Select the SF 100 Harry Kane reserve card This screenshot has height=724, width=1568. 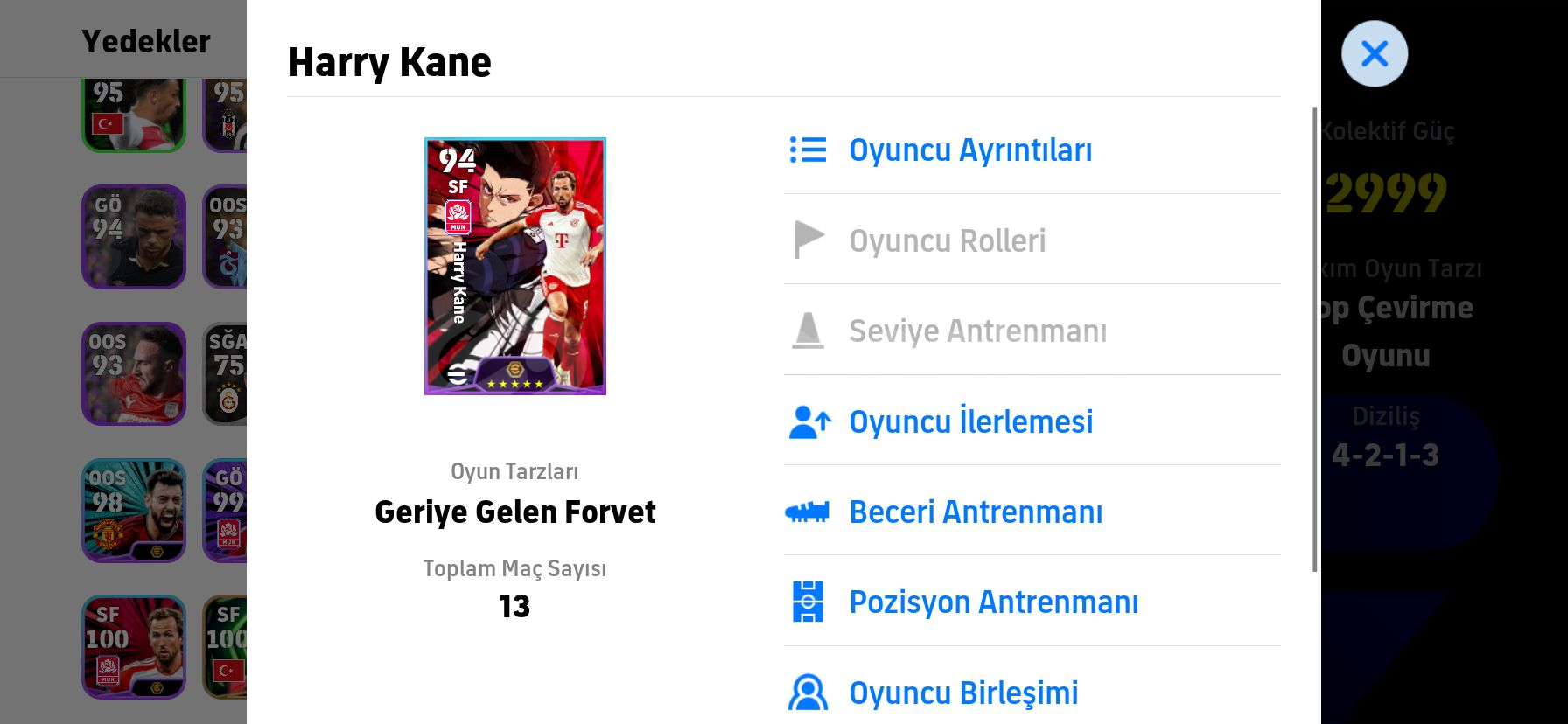(x=134, y=647)
